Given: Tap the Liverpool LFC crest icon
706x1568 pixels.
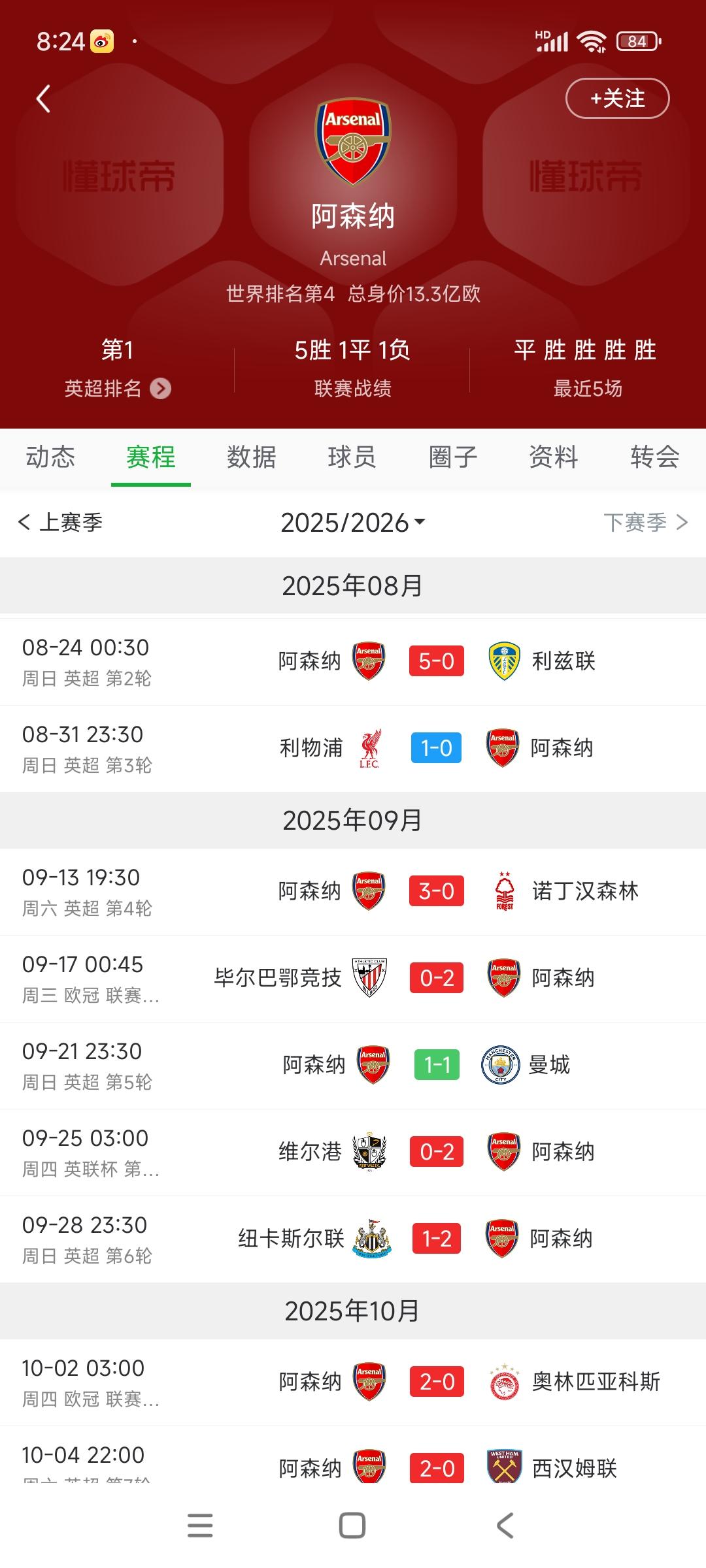Looking at the screenshot, I should [x=369, y=748].
